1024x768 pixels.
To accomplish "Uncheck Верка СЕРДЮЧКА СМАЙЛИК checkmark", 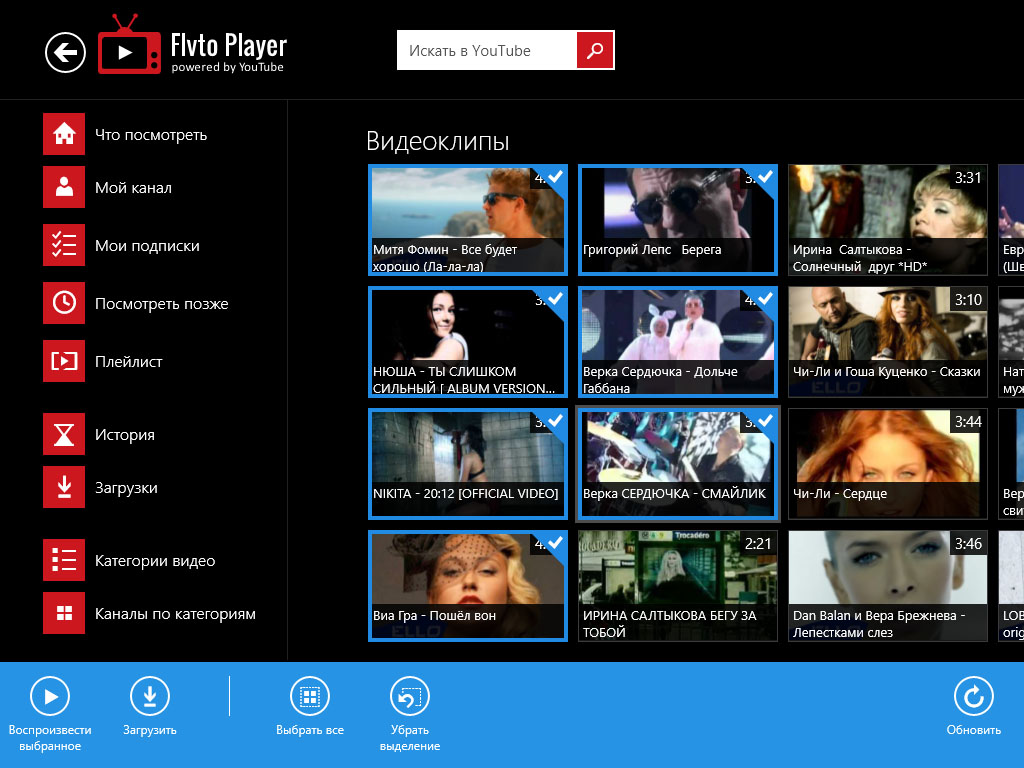I will [x=766, y=421].
